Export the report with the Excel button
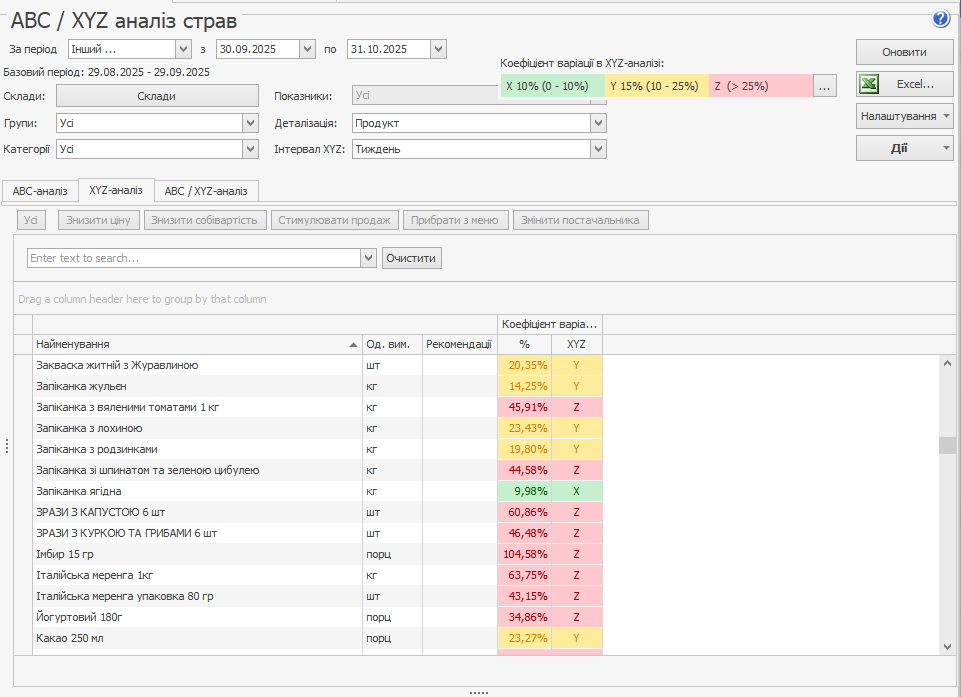The image size is (961, 697). (904, 84)
